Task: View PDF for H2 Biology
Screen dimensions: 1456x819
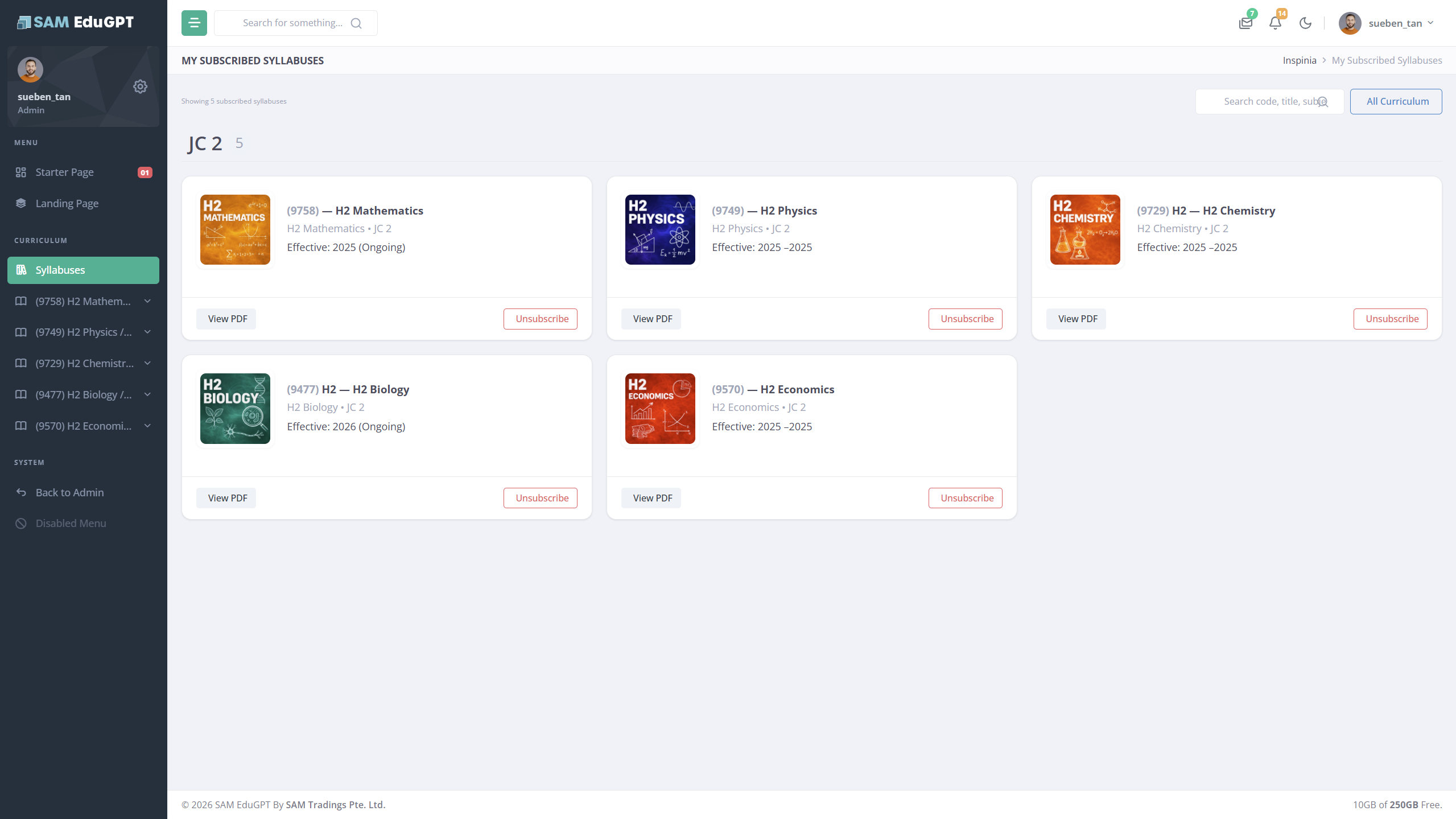Action: point(226,498)
